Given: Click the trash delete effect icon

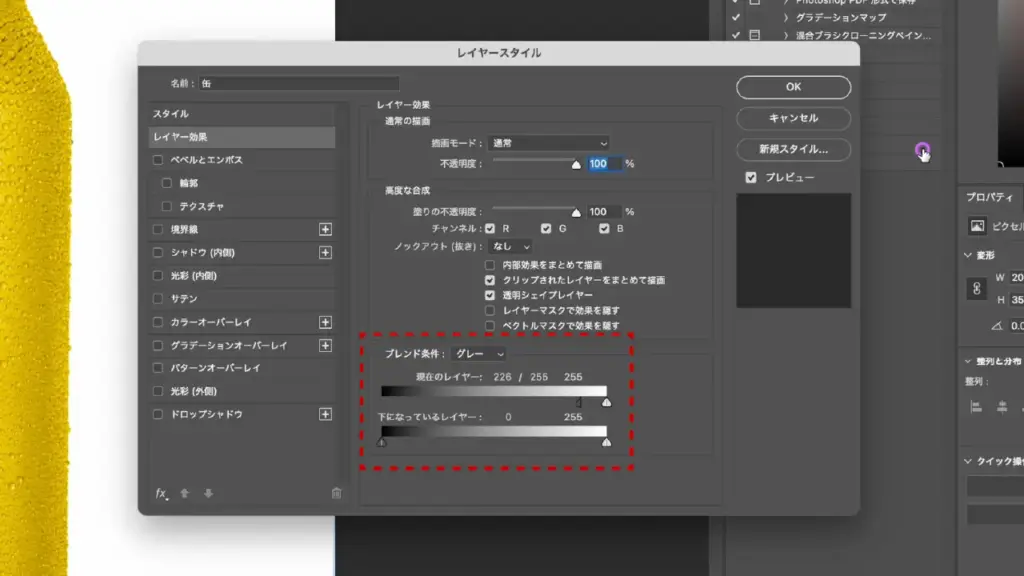Looking at the screenshot, I should [336, 493].
